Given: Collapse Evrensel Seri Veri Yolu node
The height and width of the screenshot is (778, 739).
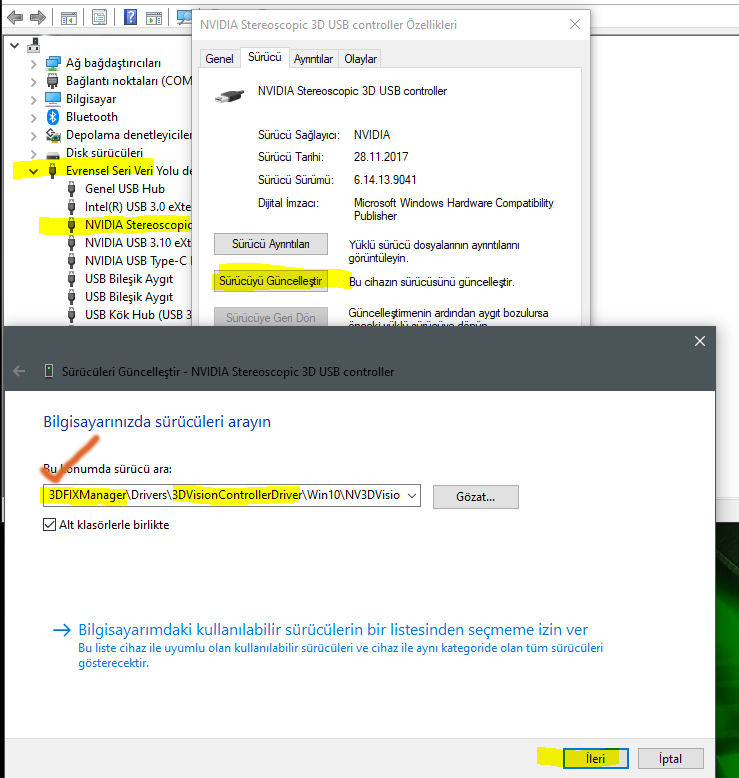Looking at the screenshot, I should click(33, 171).
